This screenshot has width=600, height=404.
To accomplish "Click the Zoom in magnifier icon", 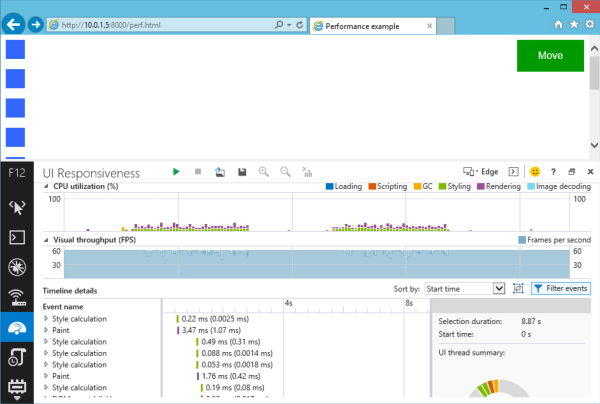I will [x=264, y=172].
